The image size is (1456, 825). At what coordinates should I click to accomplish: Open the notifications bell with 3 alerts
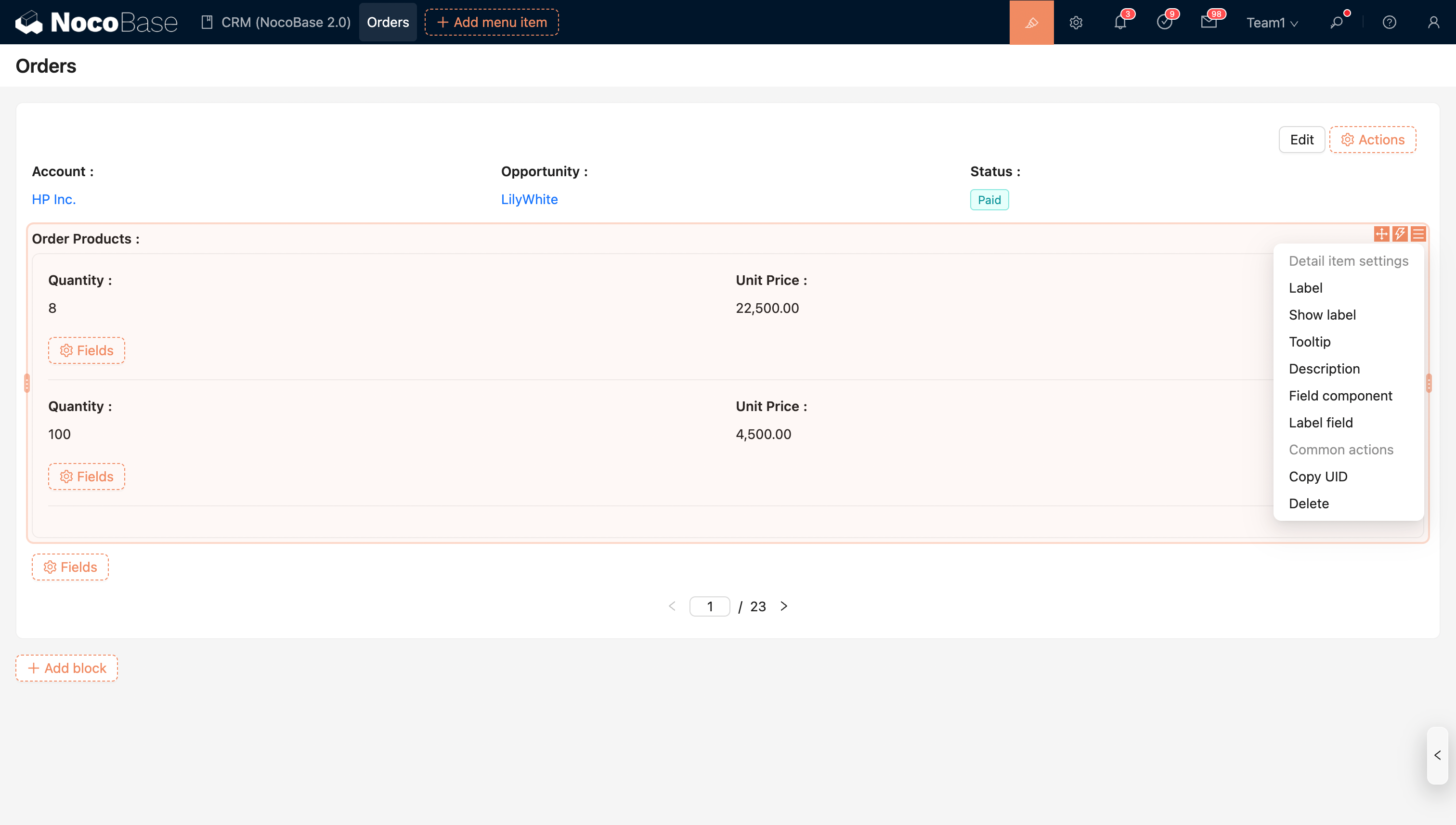click(x=1120, y=22)
